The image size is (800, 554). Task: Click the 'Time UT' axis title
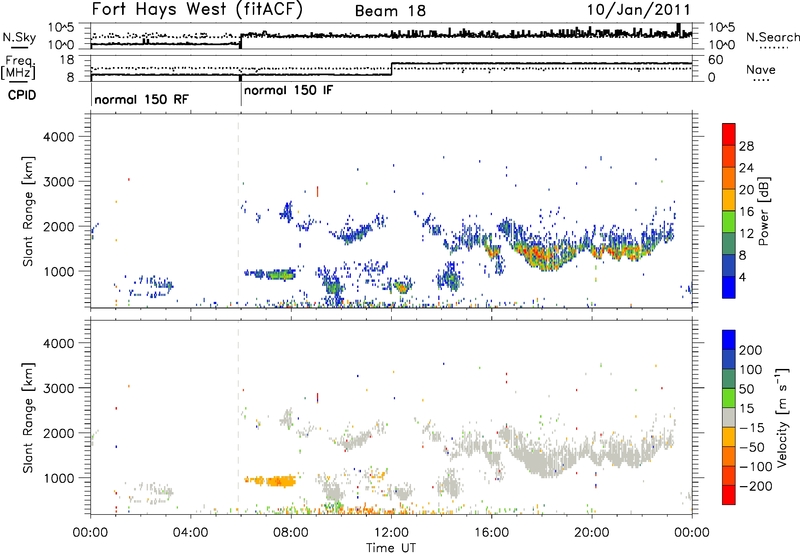(x=391, y=548)
